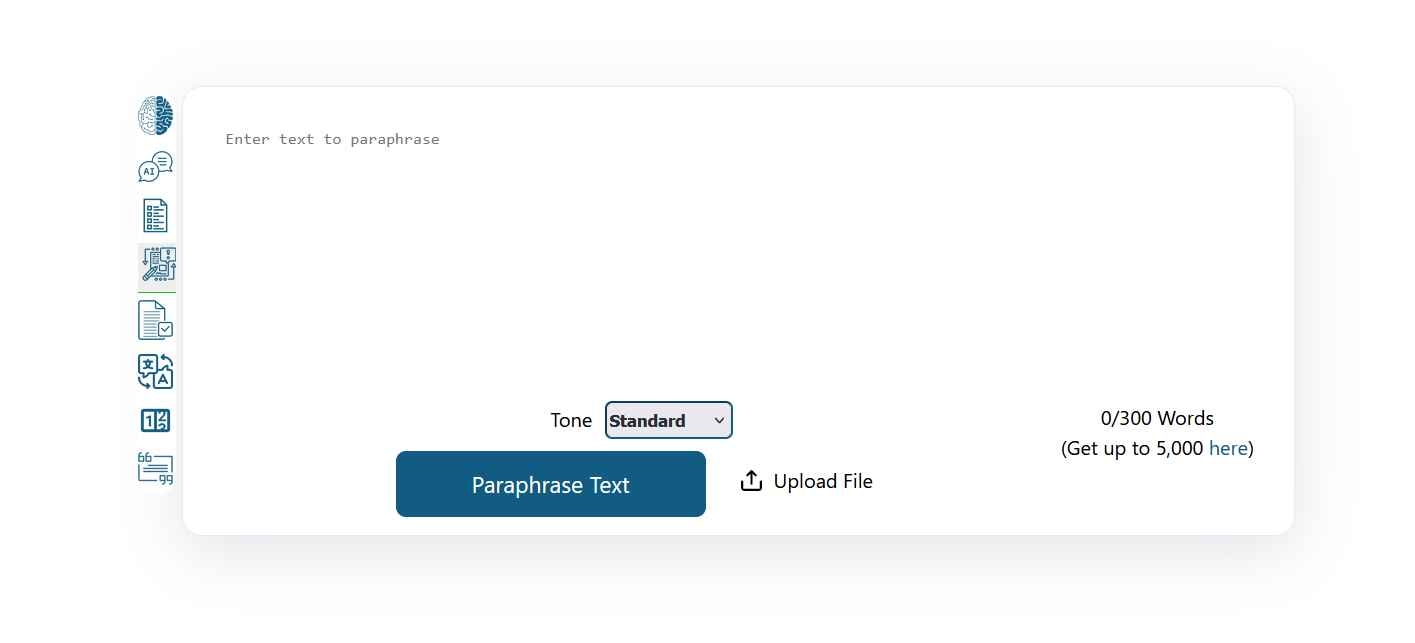1415x643 pixels.
Task: Click the 'Enter text to paraphrase' placeholder
Action: pos(332,140)
